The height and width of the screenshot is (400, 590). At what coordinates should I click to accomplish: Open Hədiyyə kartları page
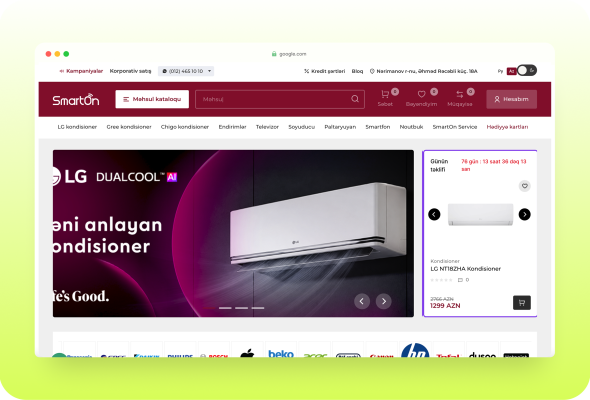pyautogui.click(x=507, y=127)
